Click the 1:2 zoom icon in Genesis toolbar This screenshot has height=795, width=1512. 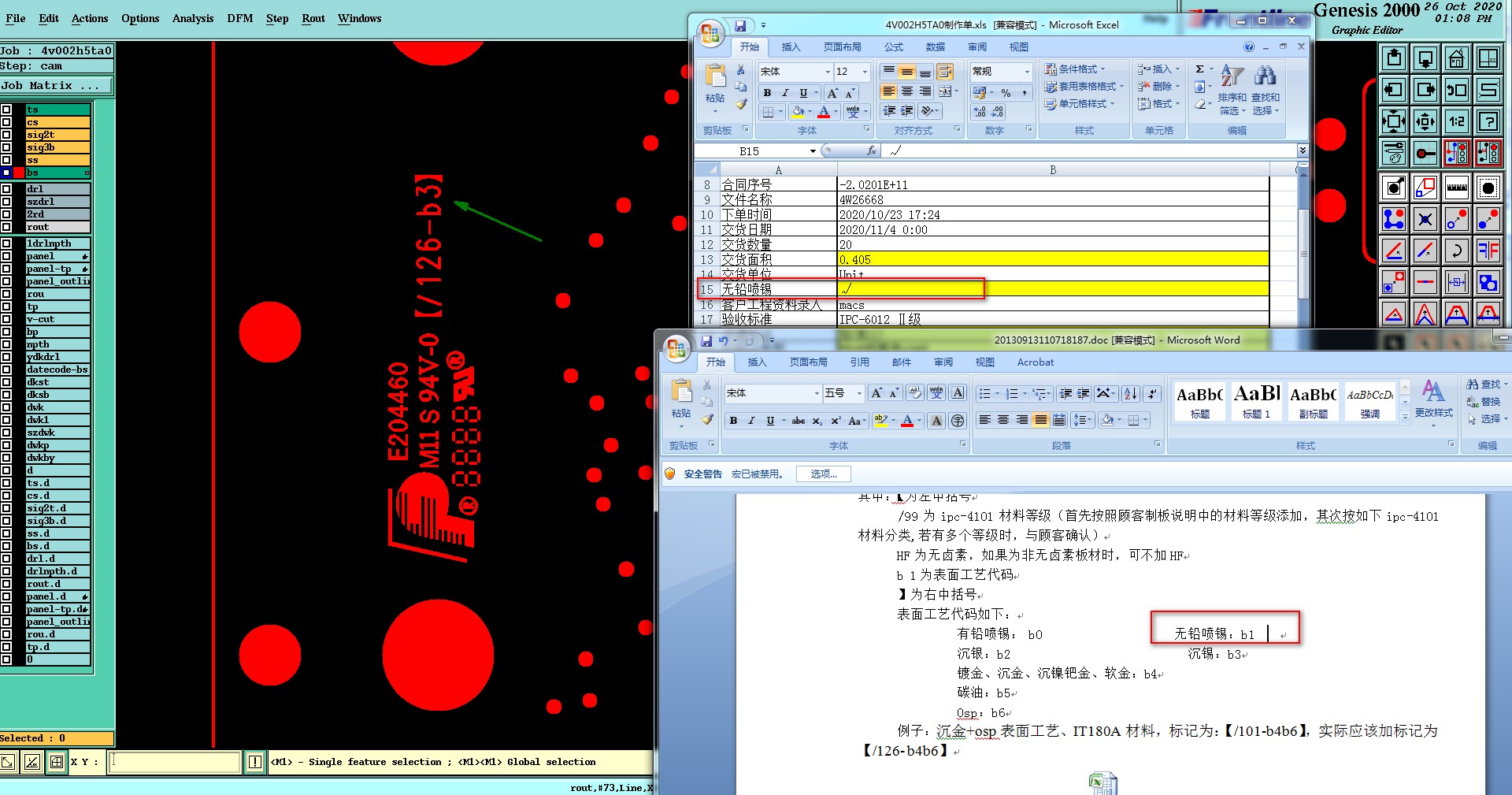[x=1457, y=121]
